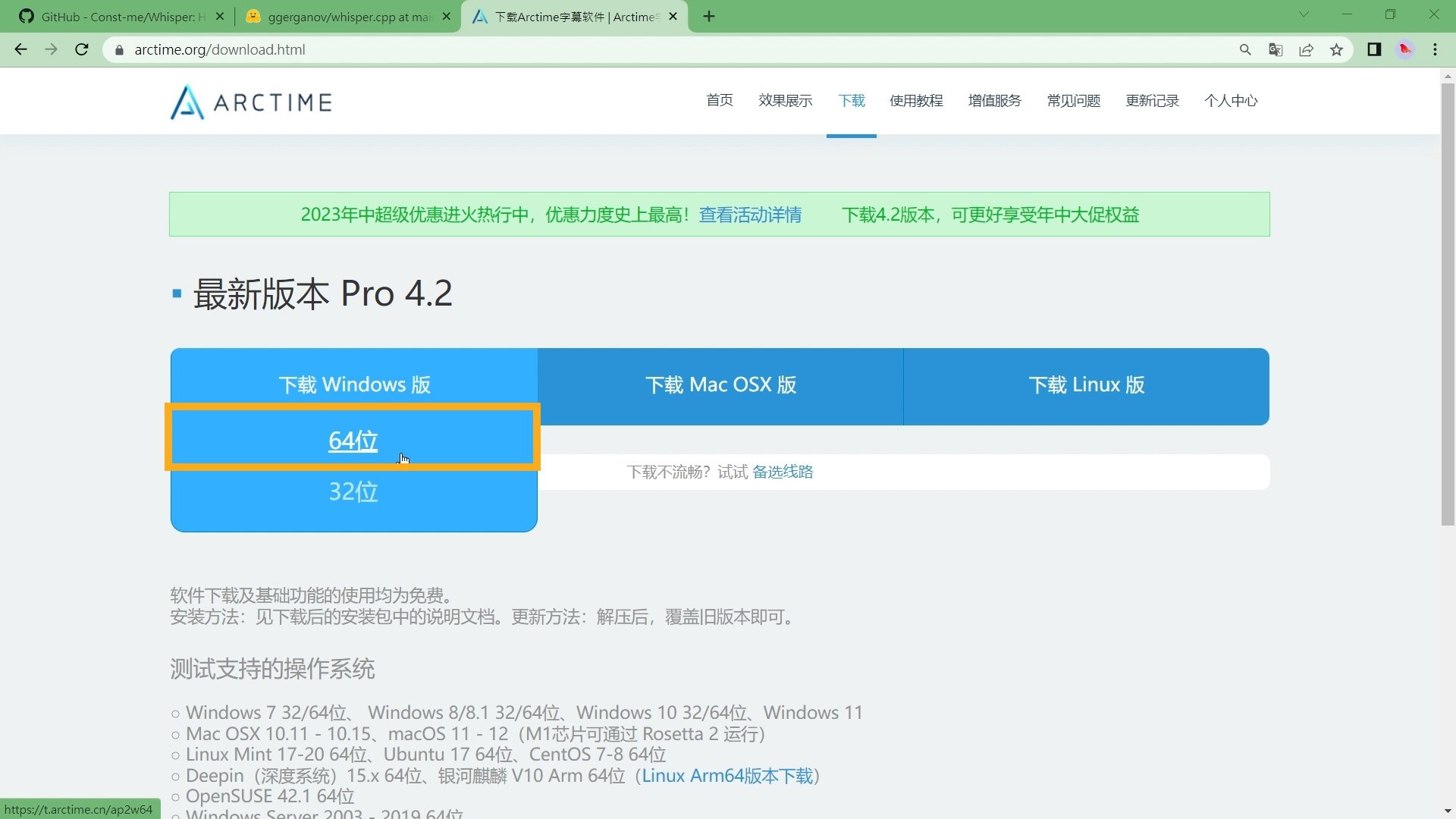Click the 测试支持的操作系统 heading
The image size is (1456, 819).
coord(272,669)
